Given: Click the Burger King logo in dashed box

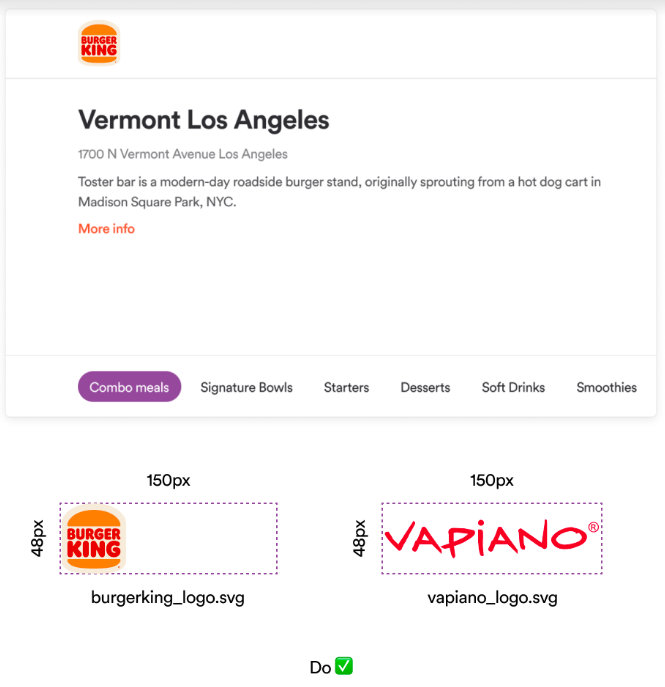Looking at the screenshot, I should click(x=94, y=538).
